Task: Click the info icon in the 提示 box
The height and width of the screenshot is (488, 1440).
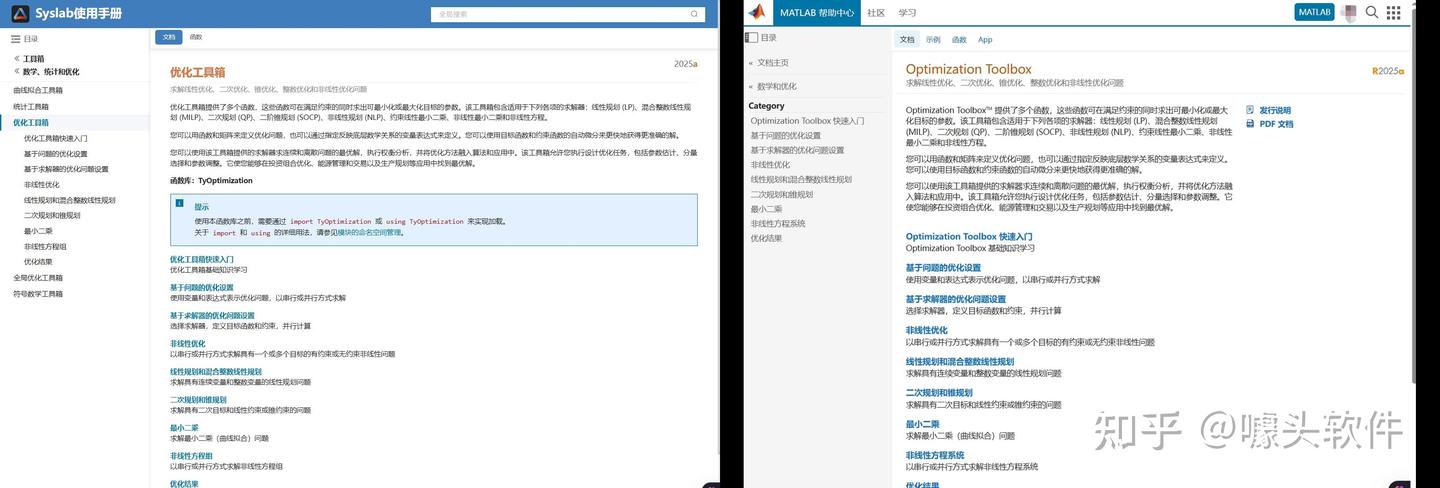Action: pyautogui.click(x=180, y=203)
